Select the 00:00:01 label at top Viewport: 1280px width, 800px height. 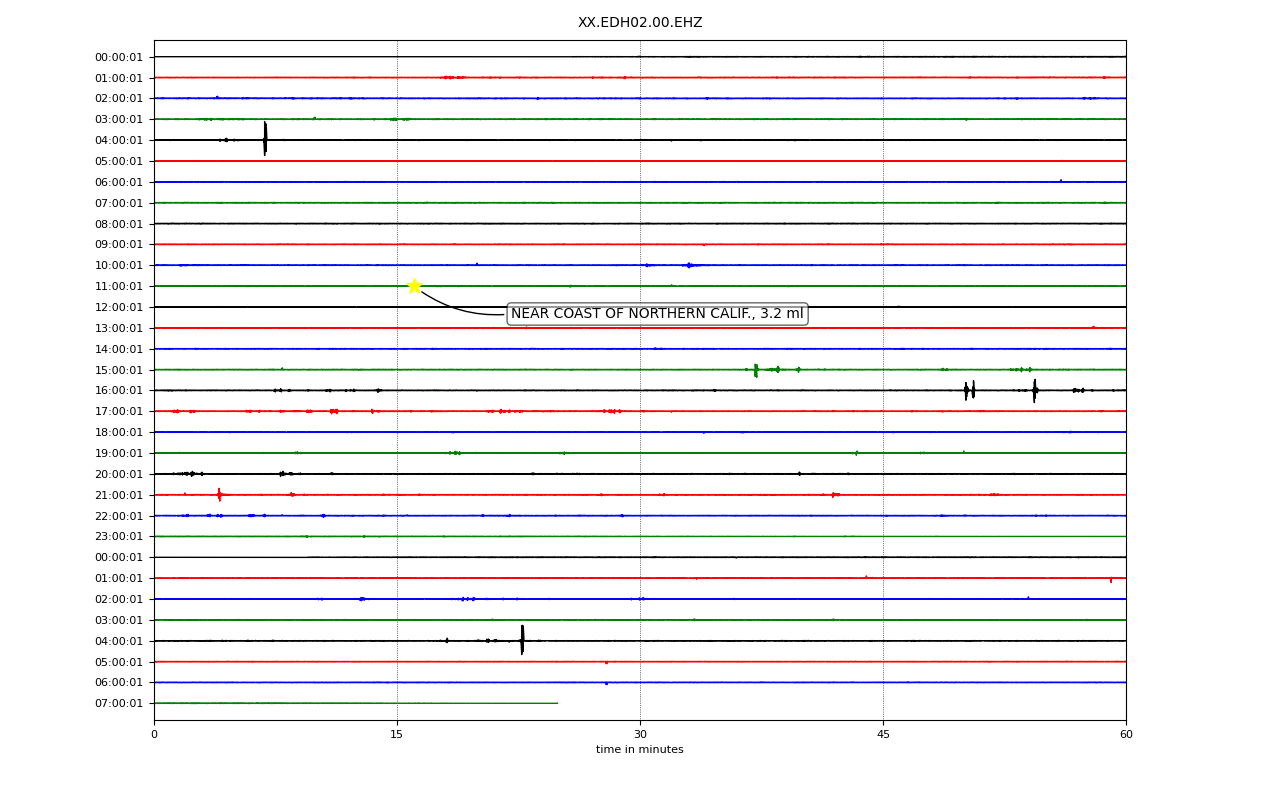pyautogui.click(x=119, y=57)
